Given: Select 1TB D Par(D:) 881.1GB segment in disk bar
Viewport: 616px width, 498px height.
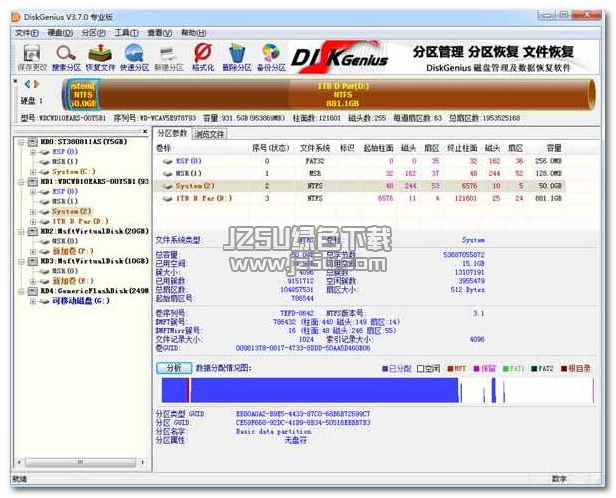Looking at the screenshot, I should click(x=344, y=95).
